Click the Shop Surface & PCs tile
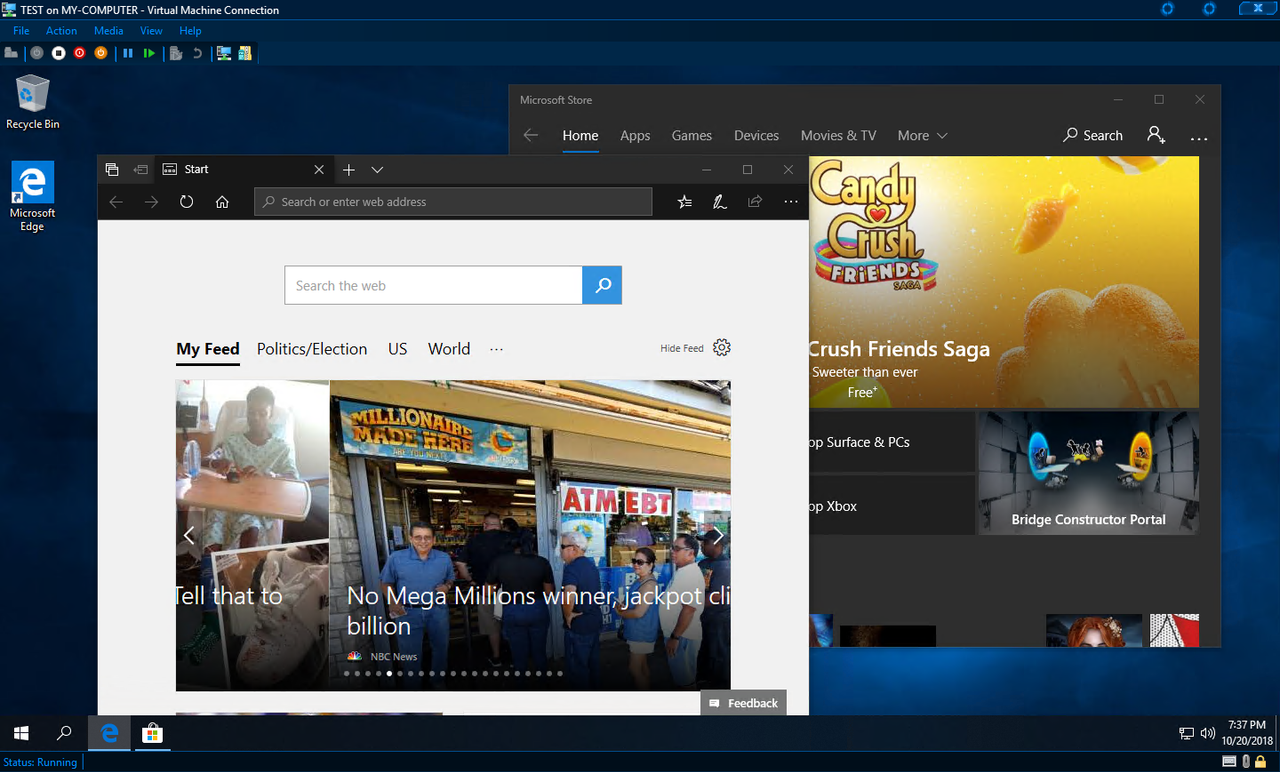 (891, 442)
